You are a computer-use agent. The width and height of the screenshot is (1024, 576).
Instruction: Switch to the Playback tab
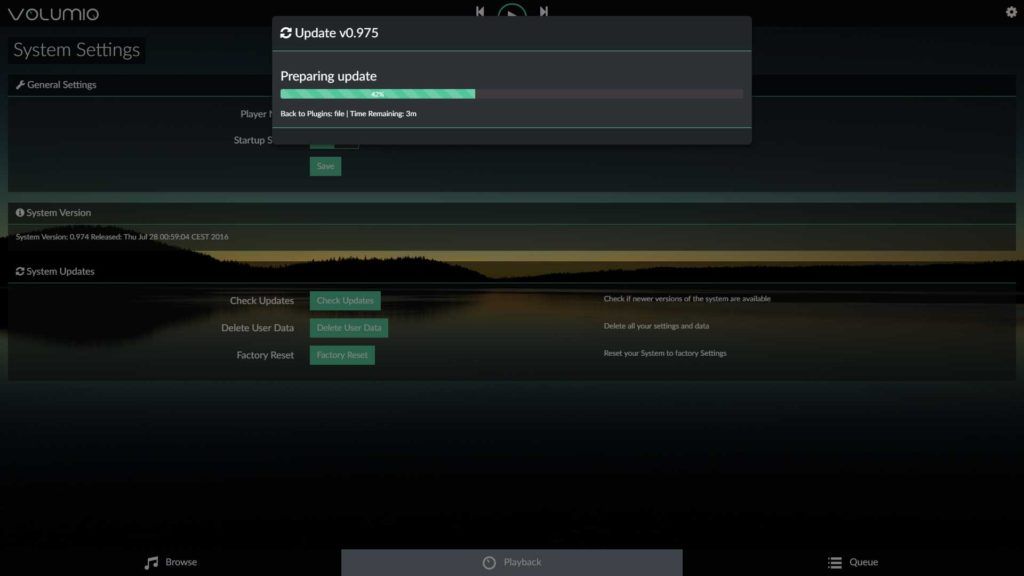(x=511, y=562)
